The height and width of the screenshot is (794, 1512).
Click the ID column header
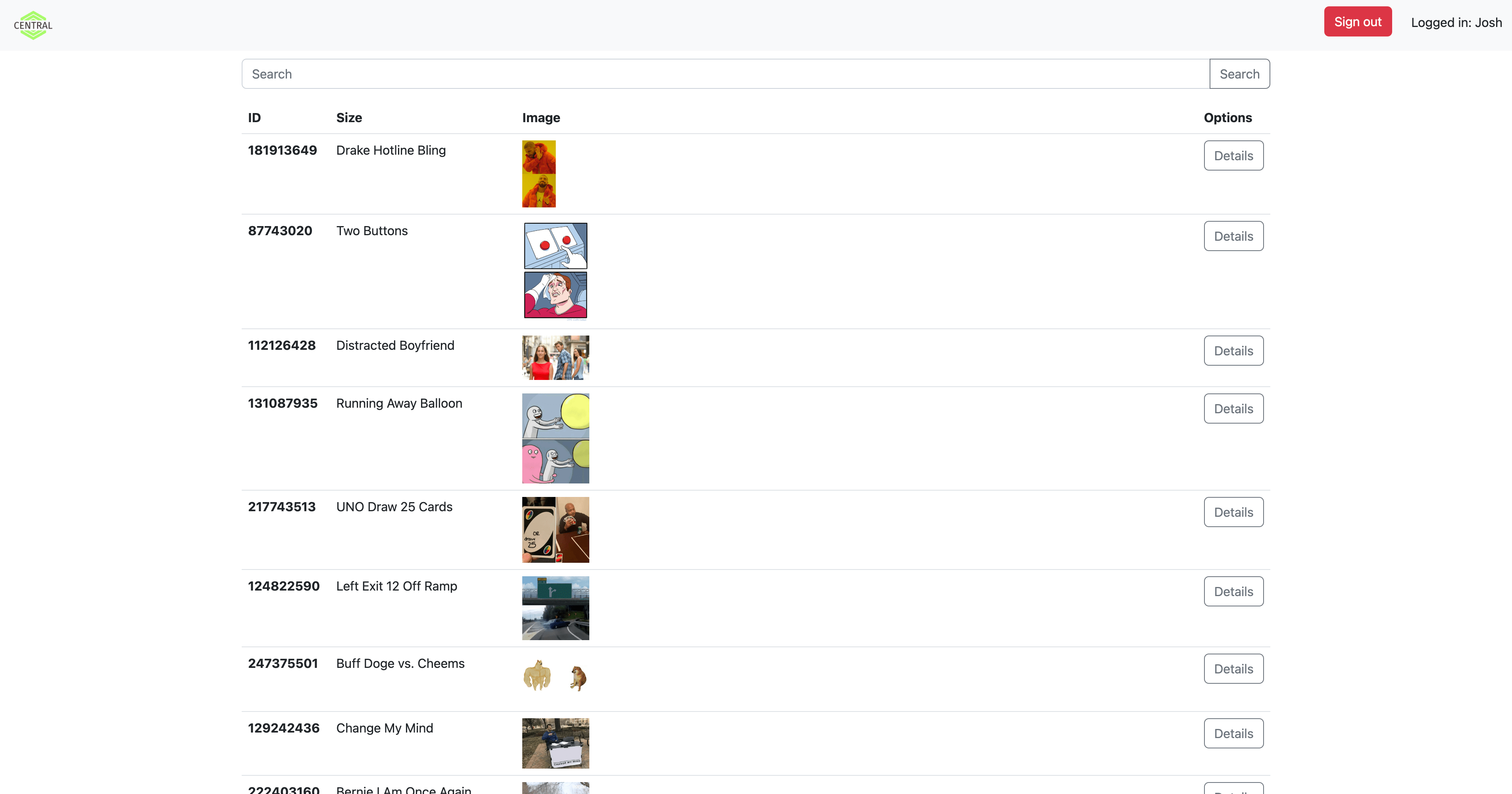(x=254, y=118)
